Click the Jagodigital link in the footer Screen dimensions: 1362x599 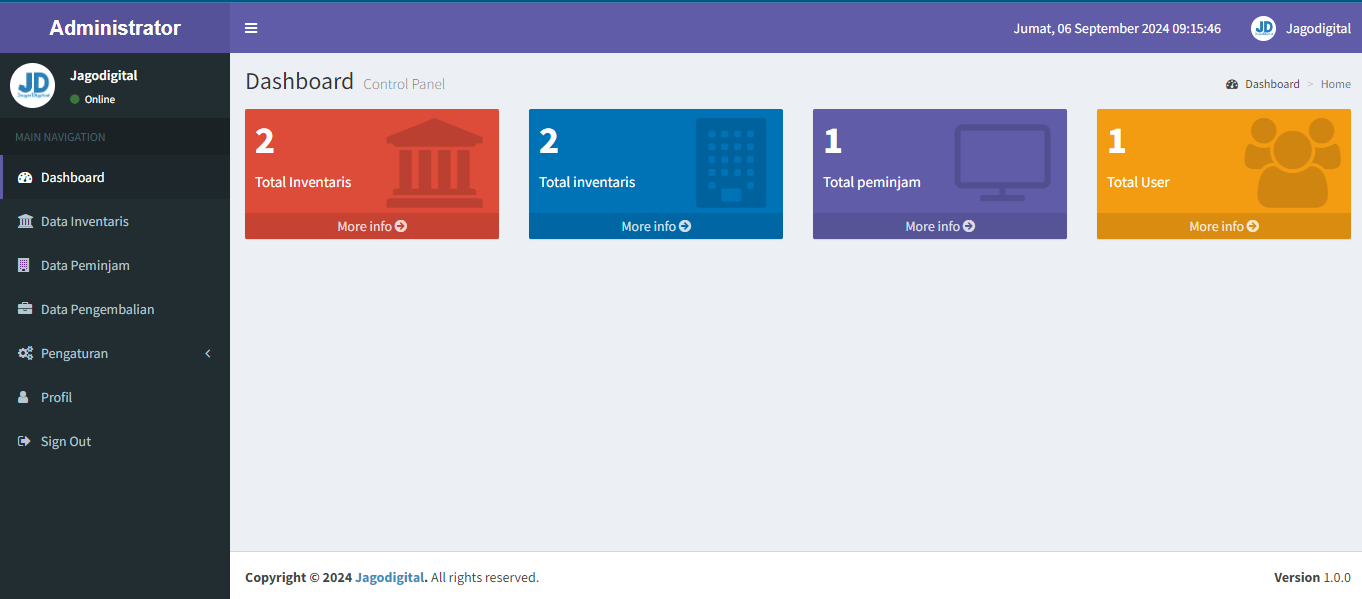click(391, 577)
